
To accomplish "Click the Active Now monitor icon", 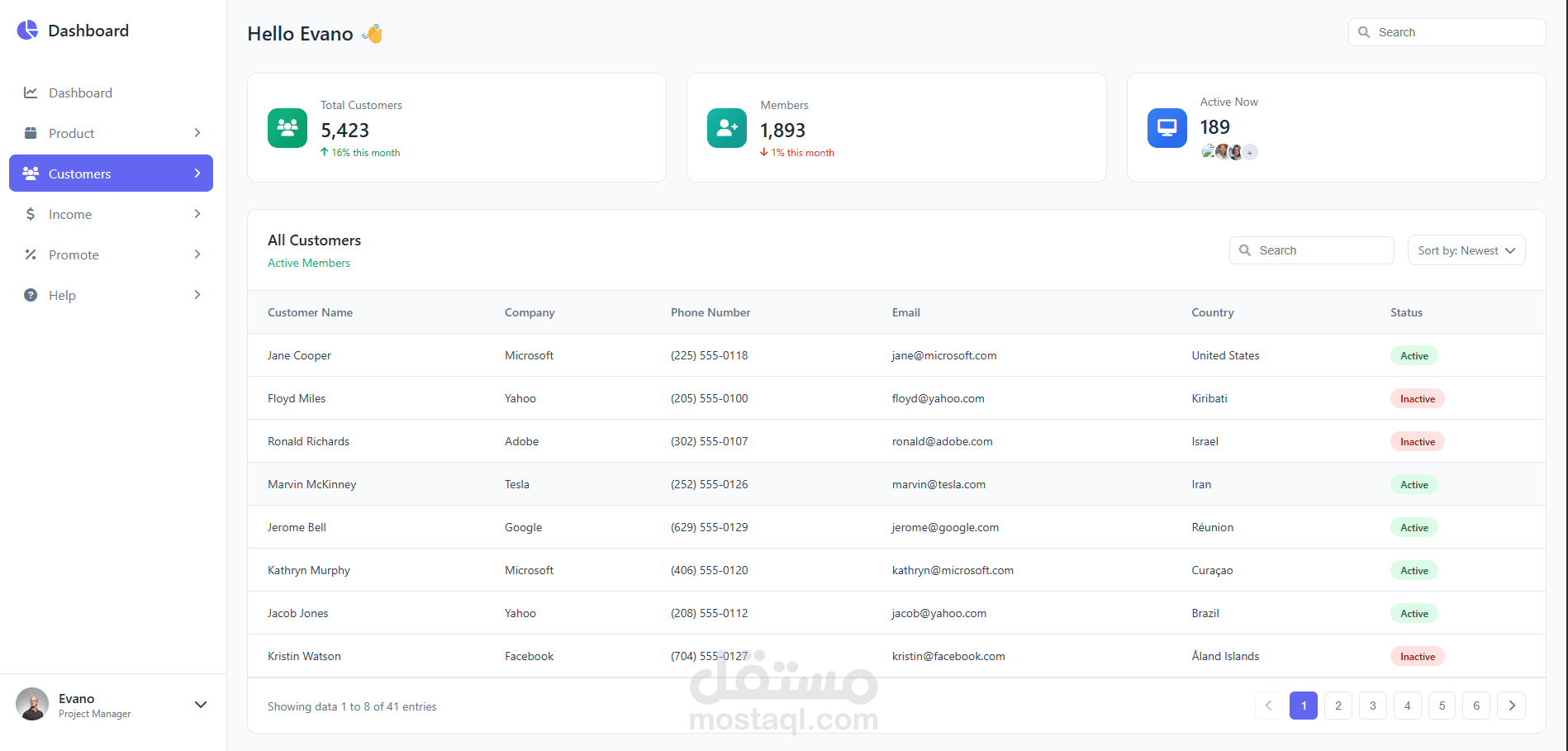I will pyautogui.click(x=1166, y=127).
